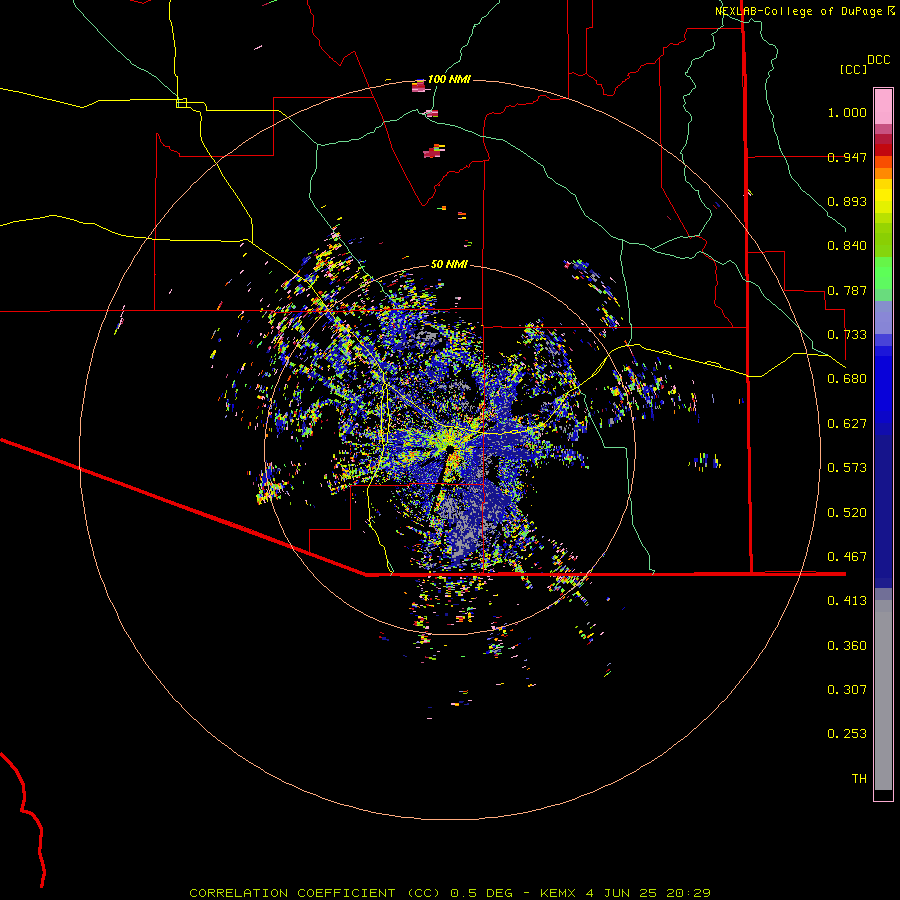Click the 0.680 legend value
Screen dimensions: 900x900
pos(847,379)
